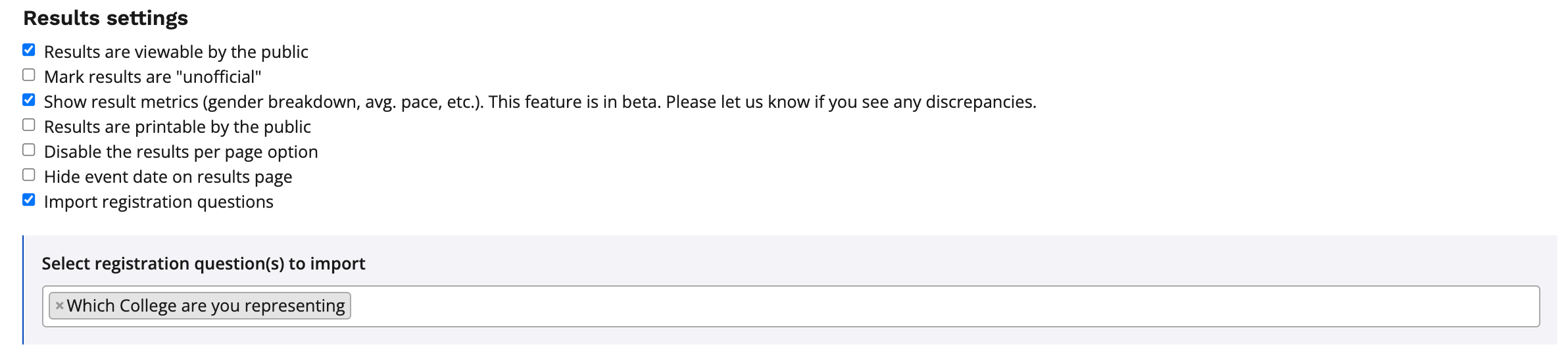This screenshot has height=355, width=1568.
Task: Click the "Results are viewable by the public" label text
Action: coord(176,52)
